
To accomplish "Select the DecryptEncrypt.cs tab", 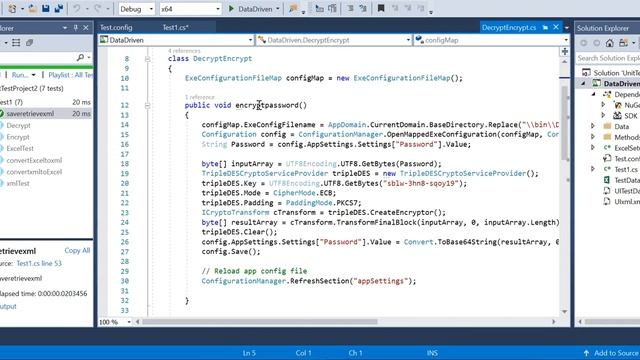I will point(509,27).
